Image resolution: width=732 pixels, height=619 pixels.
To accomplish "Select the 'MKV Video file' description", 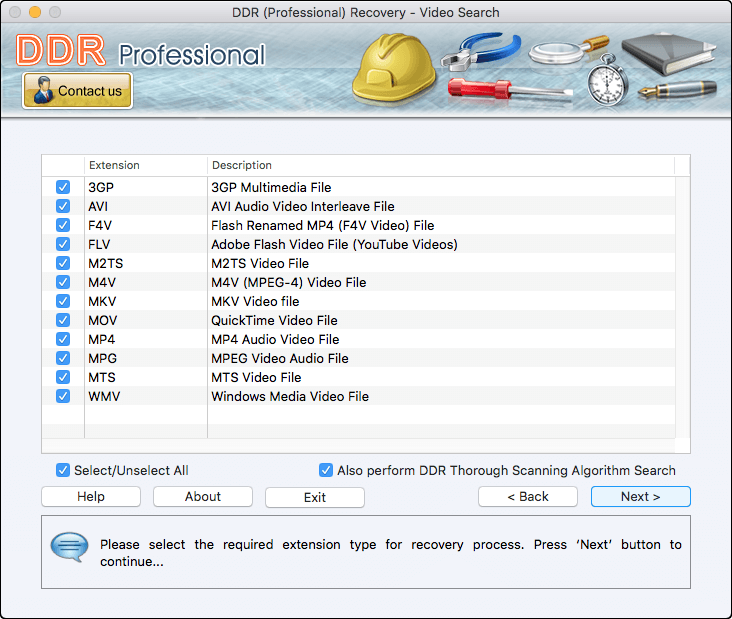I will (x=255, y=301).
